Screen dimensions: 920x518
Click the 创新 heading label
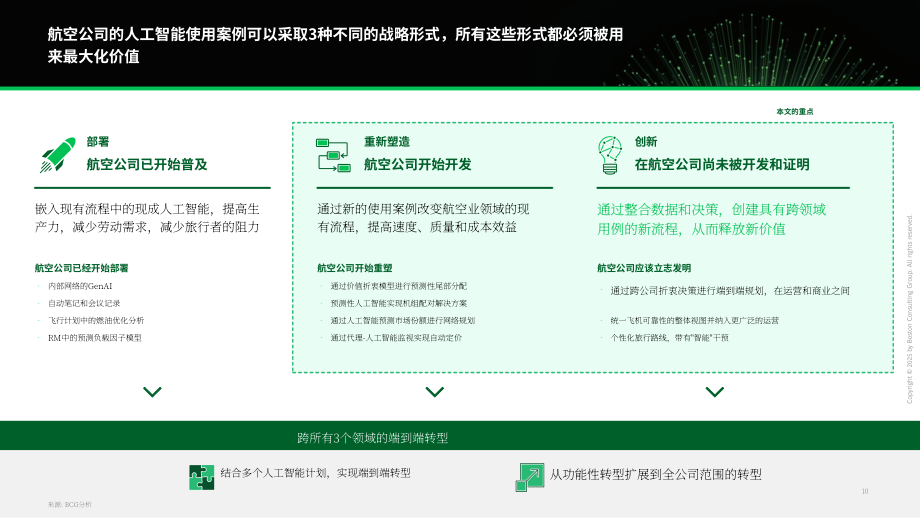pos(645,141)
